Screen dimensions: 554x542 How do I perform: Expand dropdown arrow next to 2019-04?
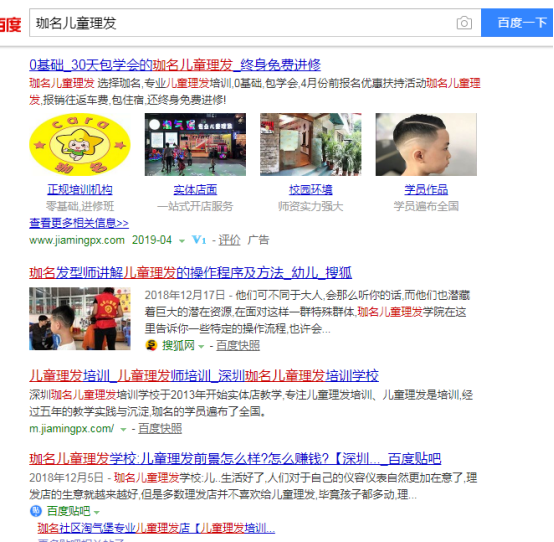click(182, 241)
